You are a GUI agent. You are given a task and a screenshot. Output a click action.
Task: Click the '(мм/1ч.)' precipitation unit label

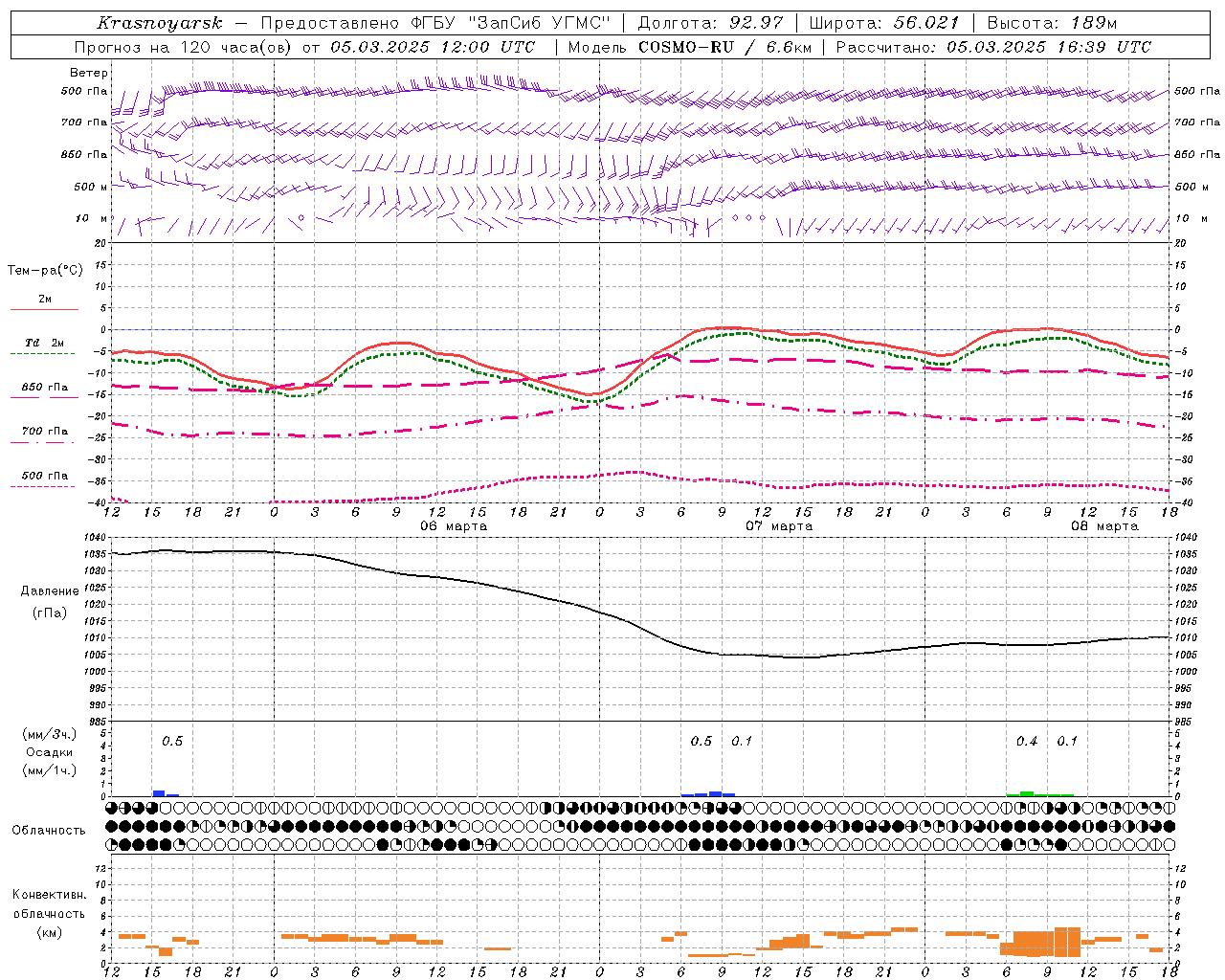[50, 770]
